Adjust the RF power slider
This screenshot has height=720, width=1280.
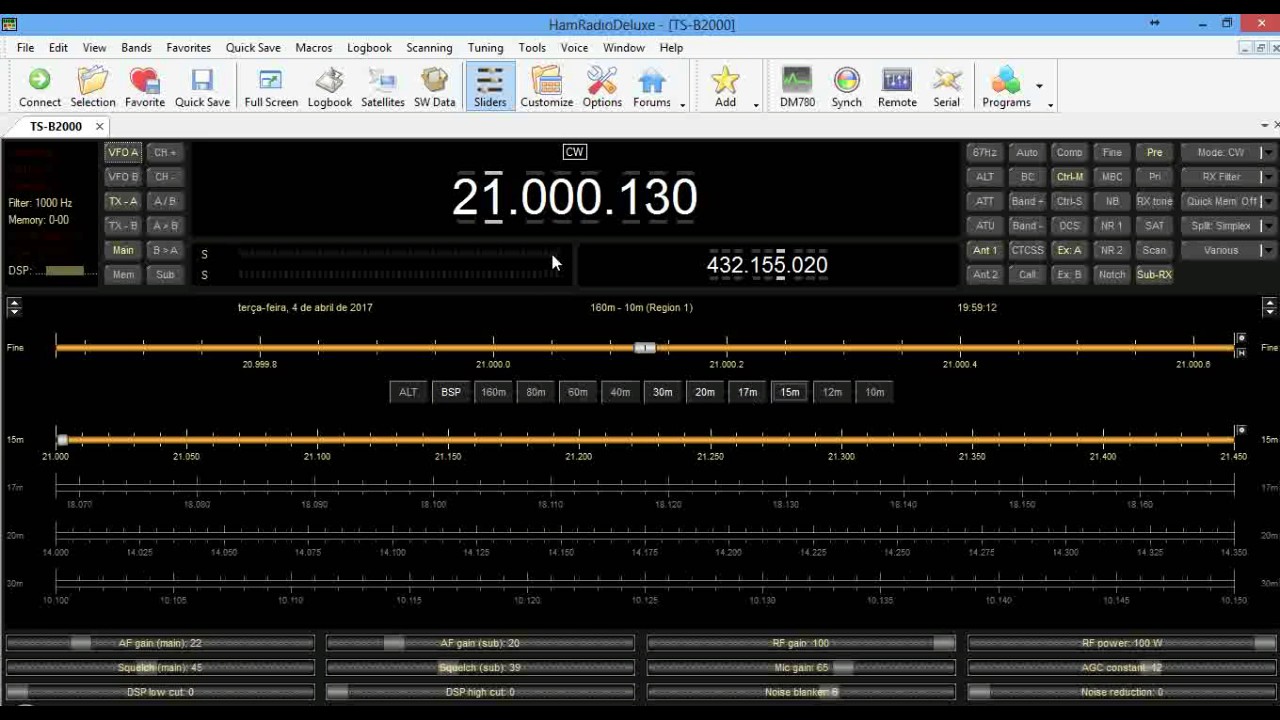tap(1122, 643)
